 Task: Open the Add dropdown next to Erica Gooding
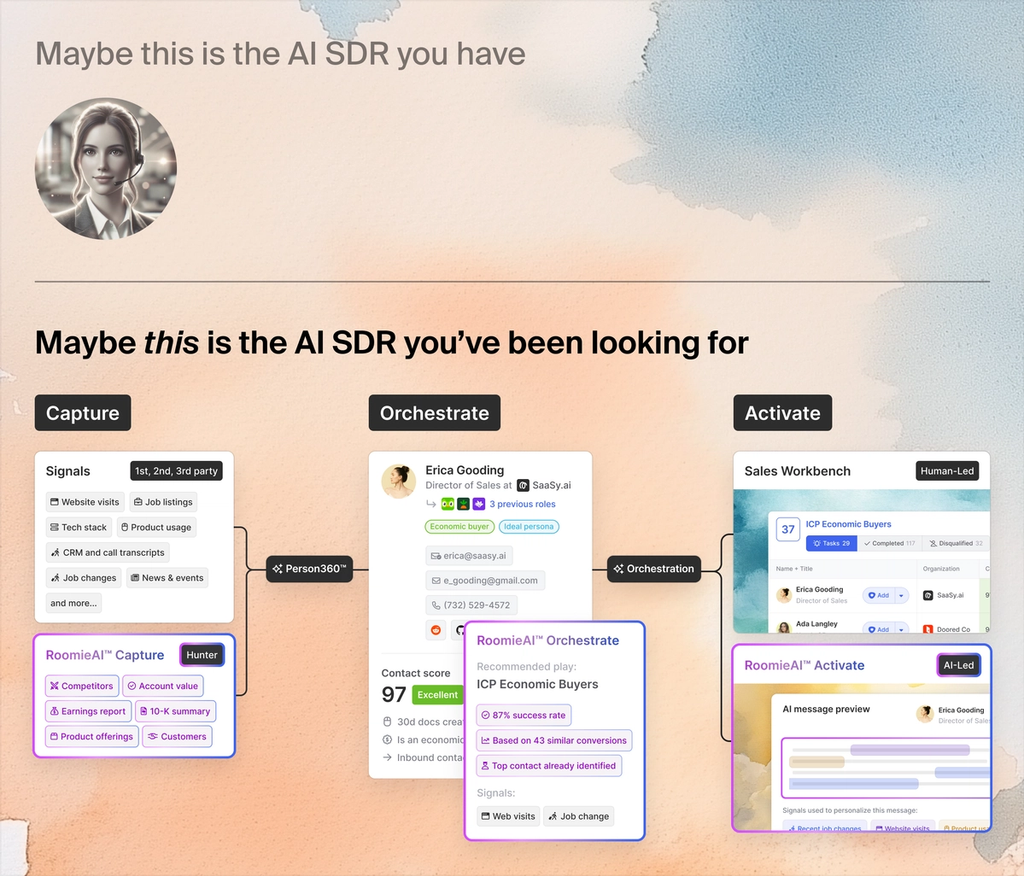[x=901, y=595]
